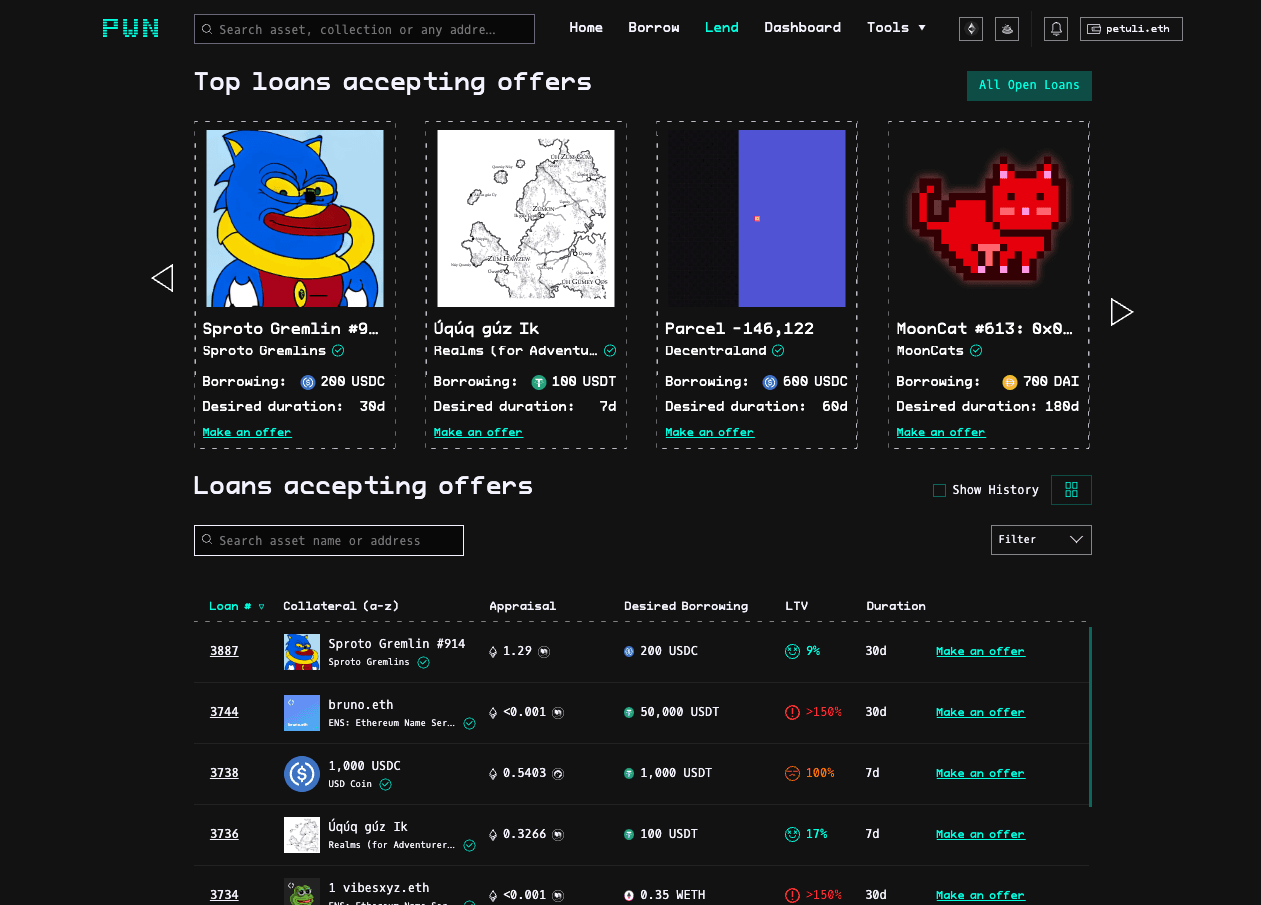Open loan number 3738
1261x905 pixels.
pyautogui.click(x=224, y=773)
